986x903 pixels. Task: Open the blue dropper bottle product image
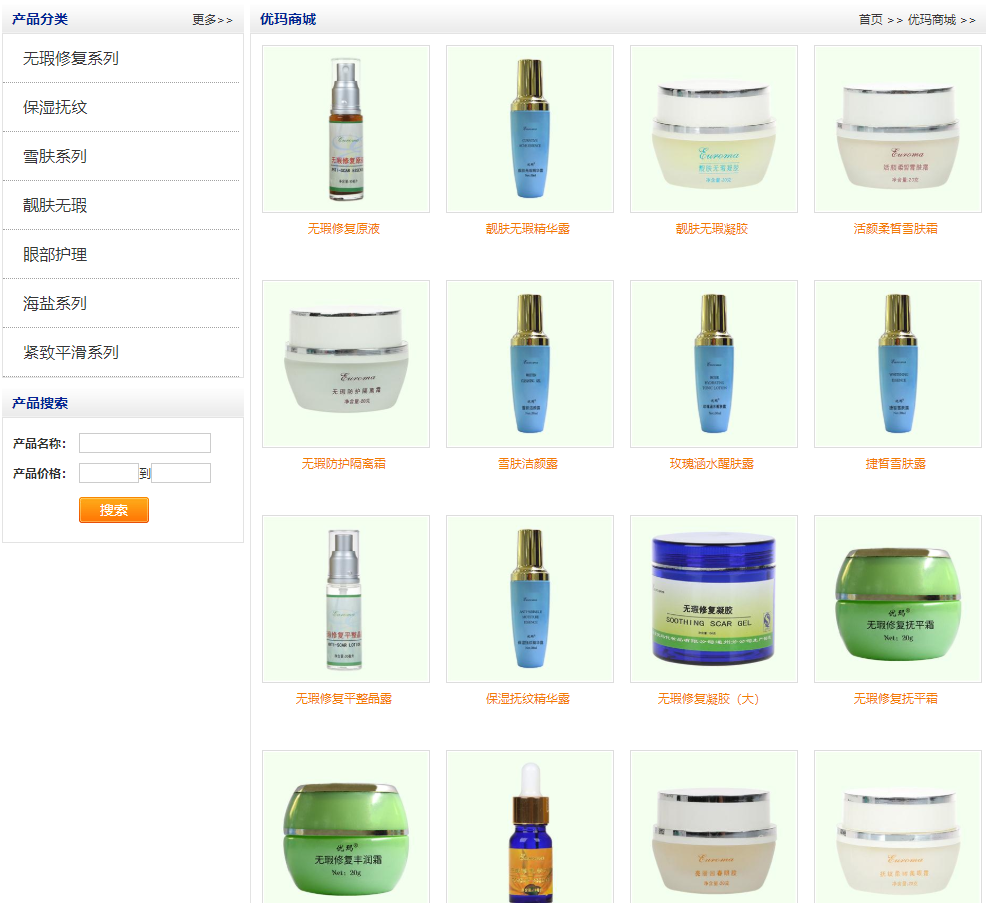click(x=530, y=826)
